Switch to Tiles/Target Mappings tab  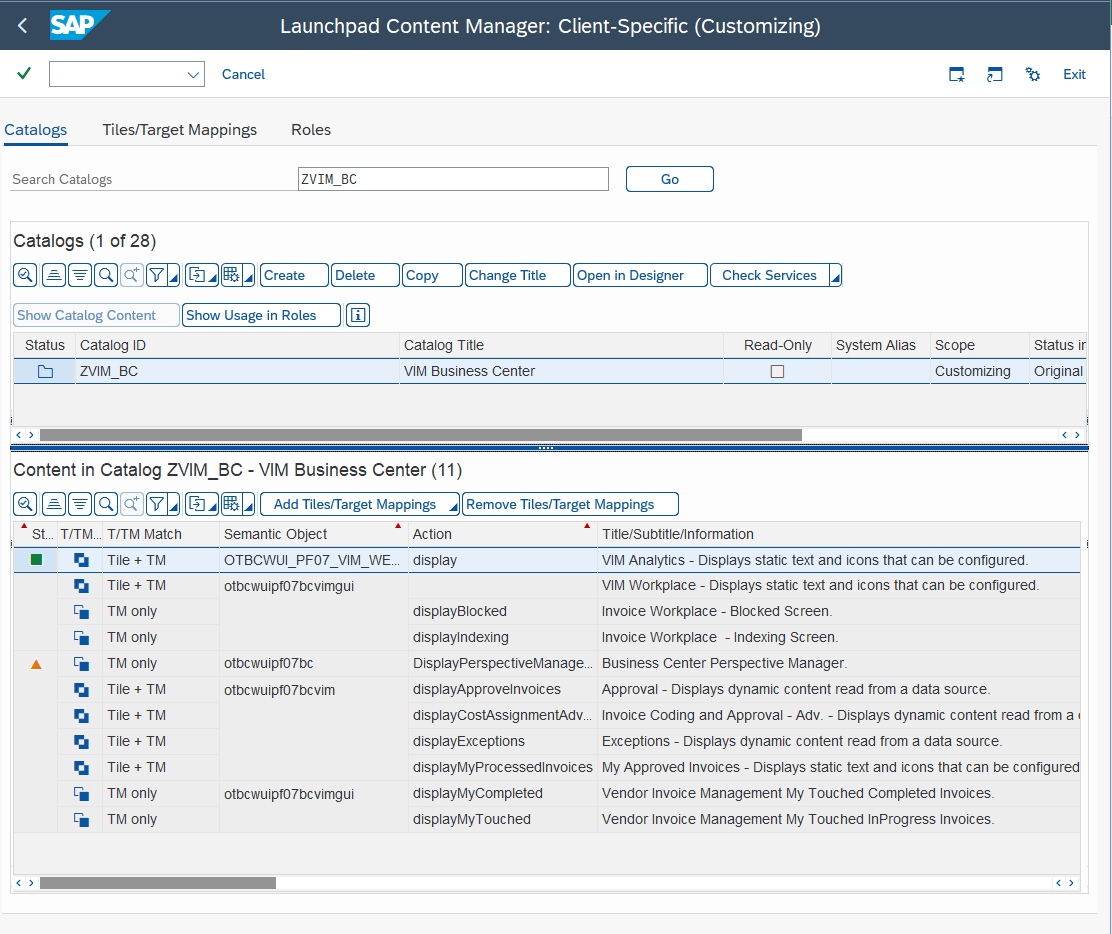tap(179, 130)
